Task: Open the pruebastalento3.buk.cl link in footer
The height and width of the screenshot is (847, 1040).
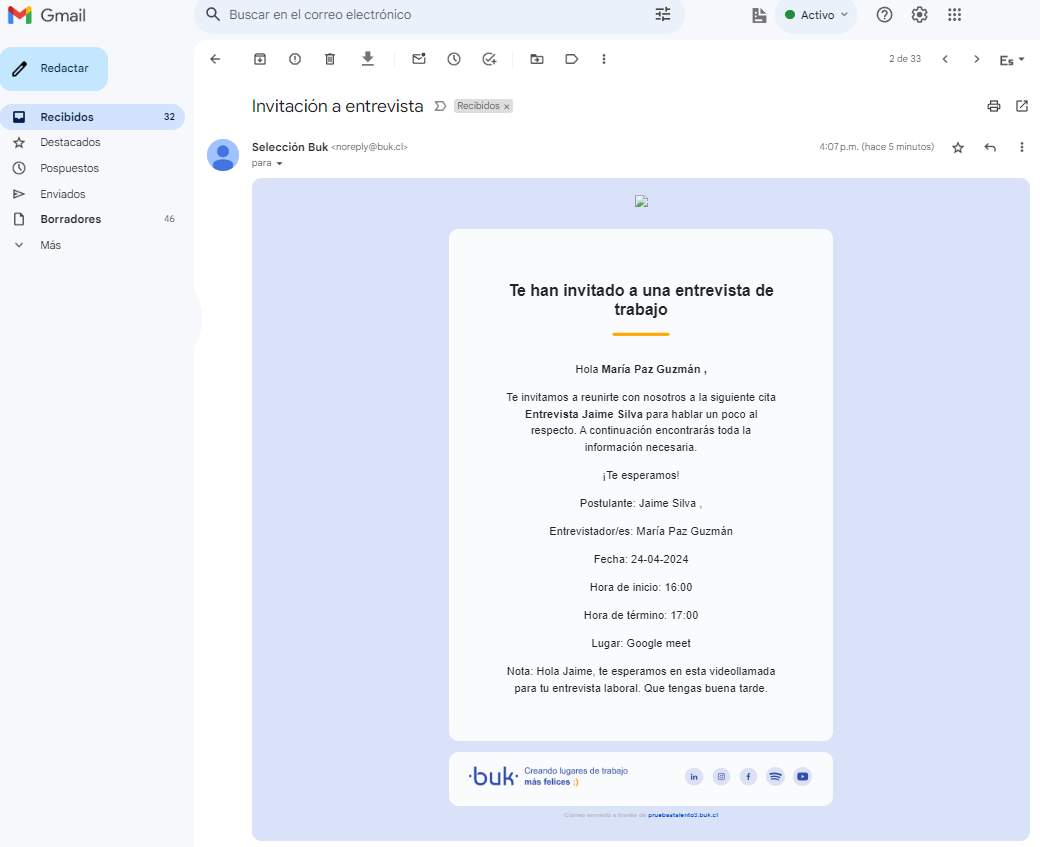Action: coord(683,815)
